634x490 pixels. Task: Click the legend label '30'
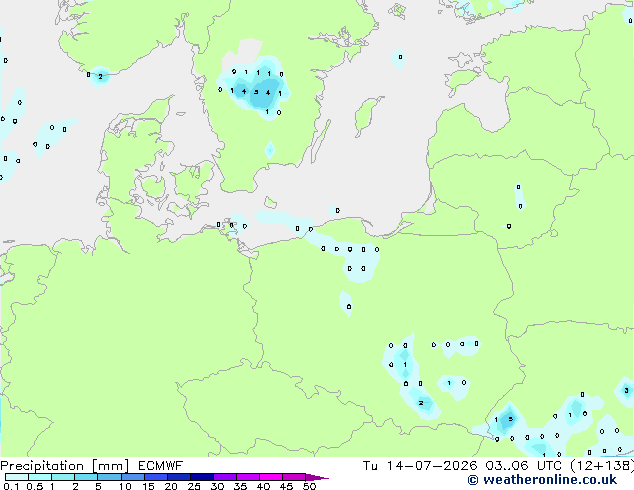pyautogui.click(x=217, y=486)
